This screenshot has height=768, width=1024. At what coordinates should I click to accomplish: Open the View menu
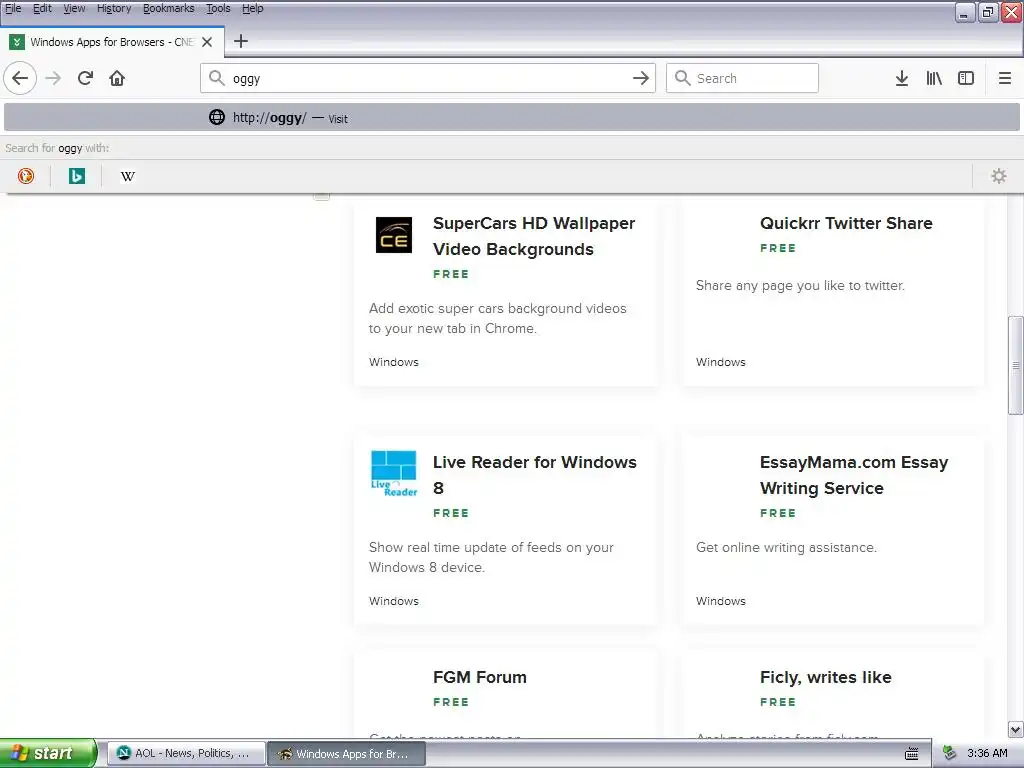pyautogui.click(x=74, y=8)
